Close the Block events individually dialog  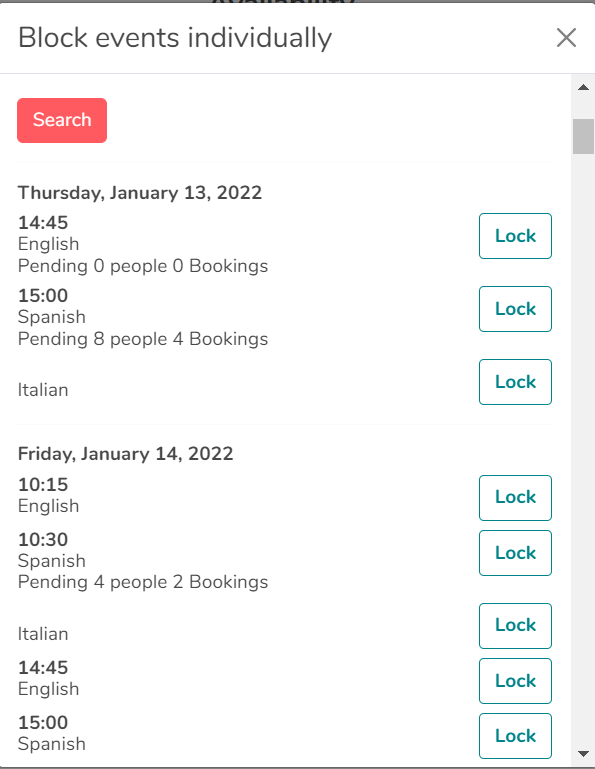coord(566,38)
